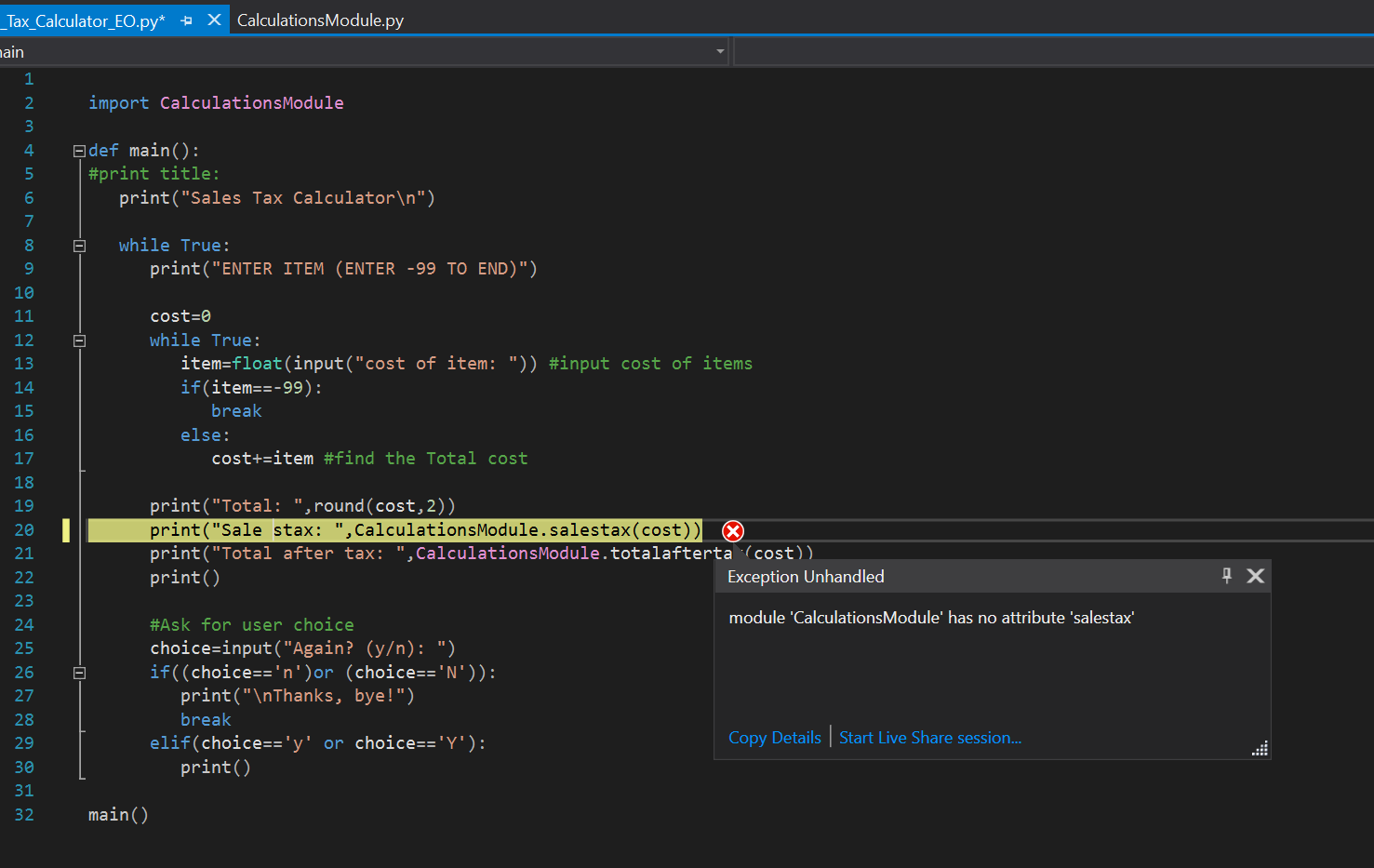Collapse the outer while True block
The width and height of the screenshot is (1374, 868).
coord(79,246)
